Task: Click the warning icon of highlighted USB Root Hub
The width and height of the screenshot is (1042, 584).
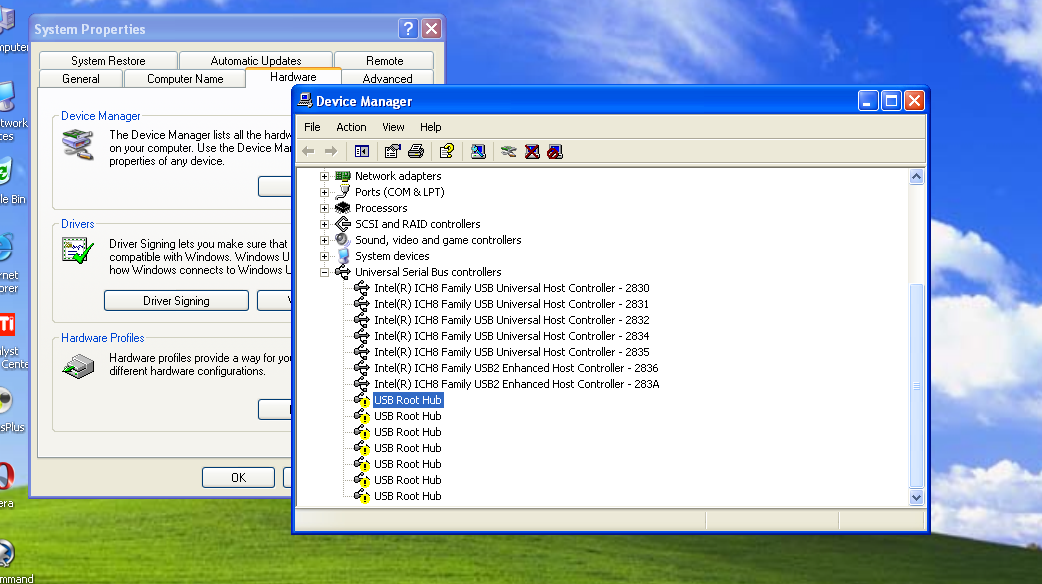Action: [362, 400]
